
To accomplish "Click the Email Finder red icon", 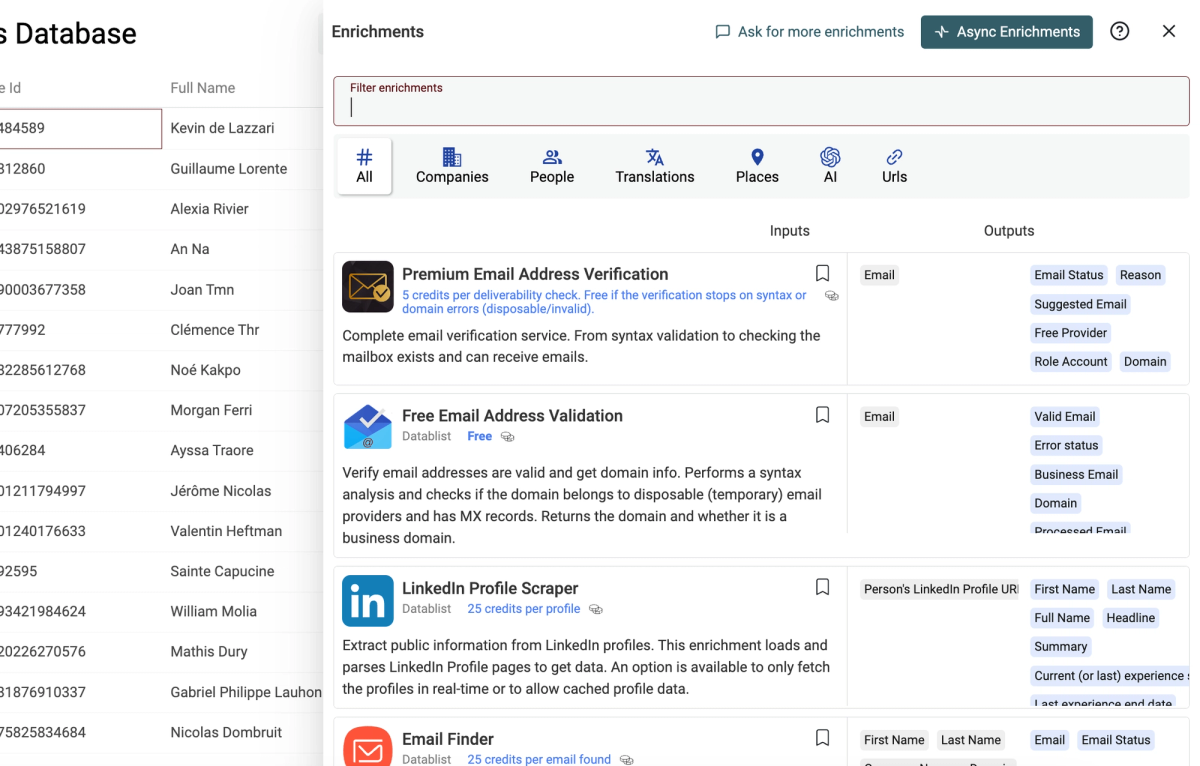I will tap(368, 746).
